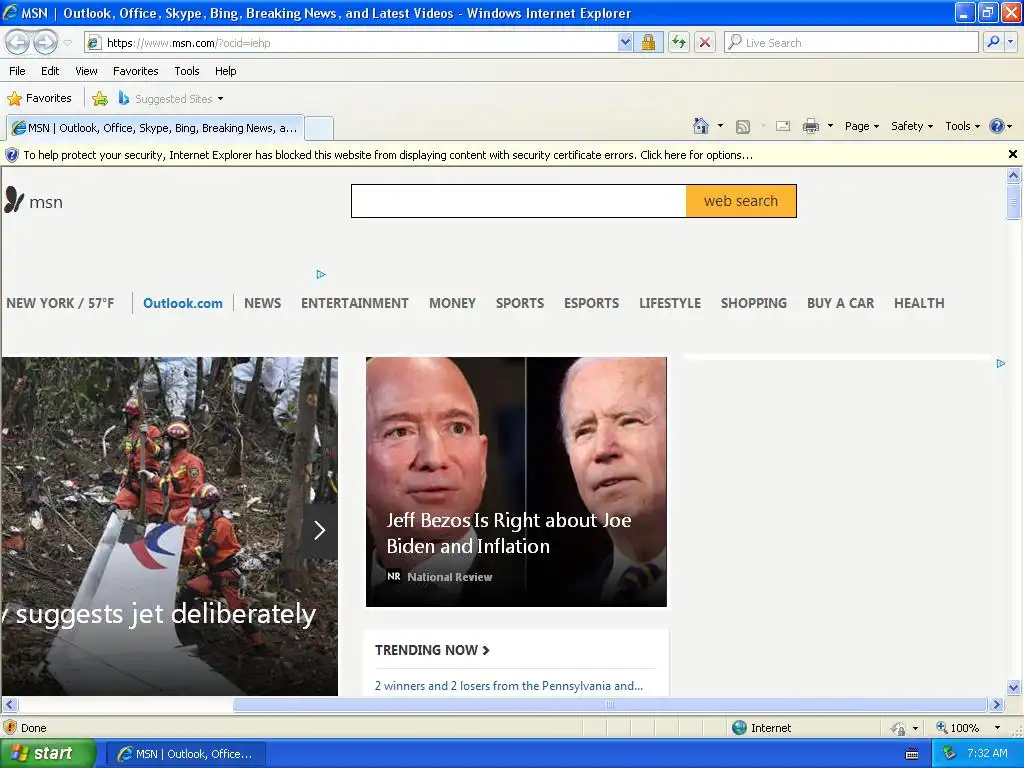Screen dimensions: 1024x768
Task: Click the Home icon in command bar
Action: (701, 126)
